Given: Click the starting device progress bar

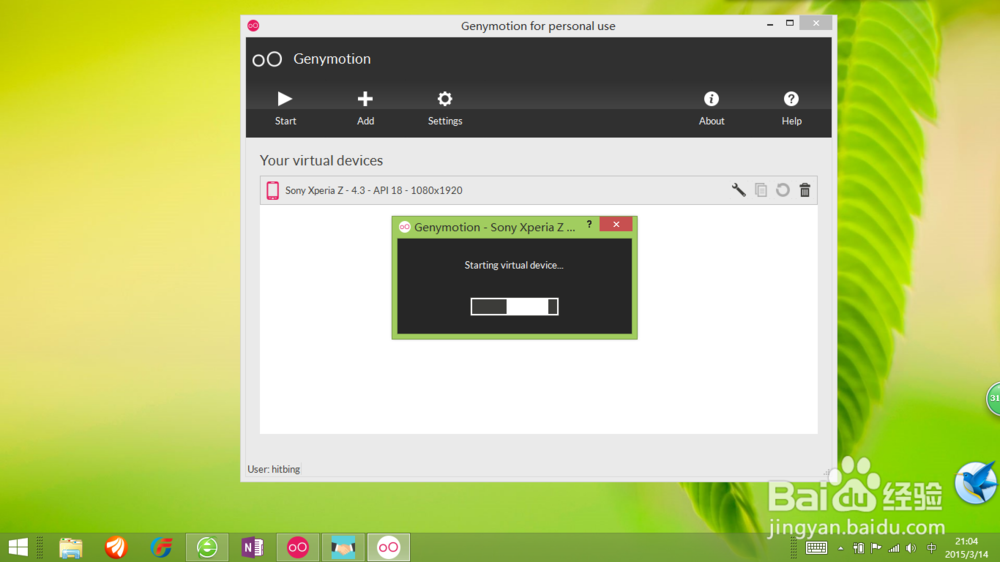Looking at the screenshot, I should coord(515,307).
